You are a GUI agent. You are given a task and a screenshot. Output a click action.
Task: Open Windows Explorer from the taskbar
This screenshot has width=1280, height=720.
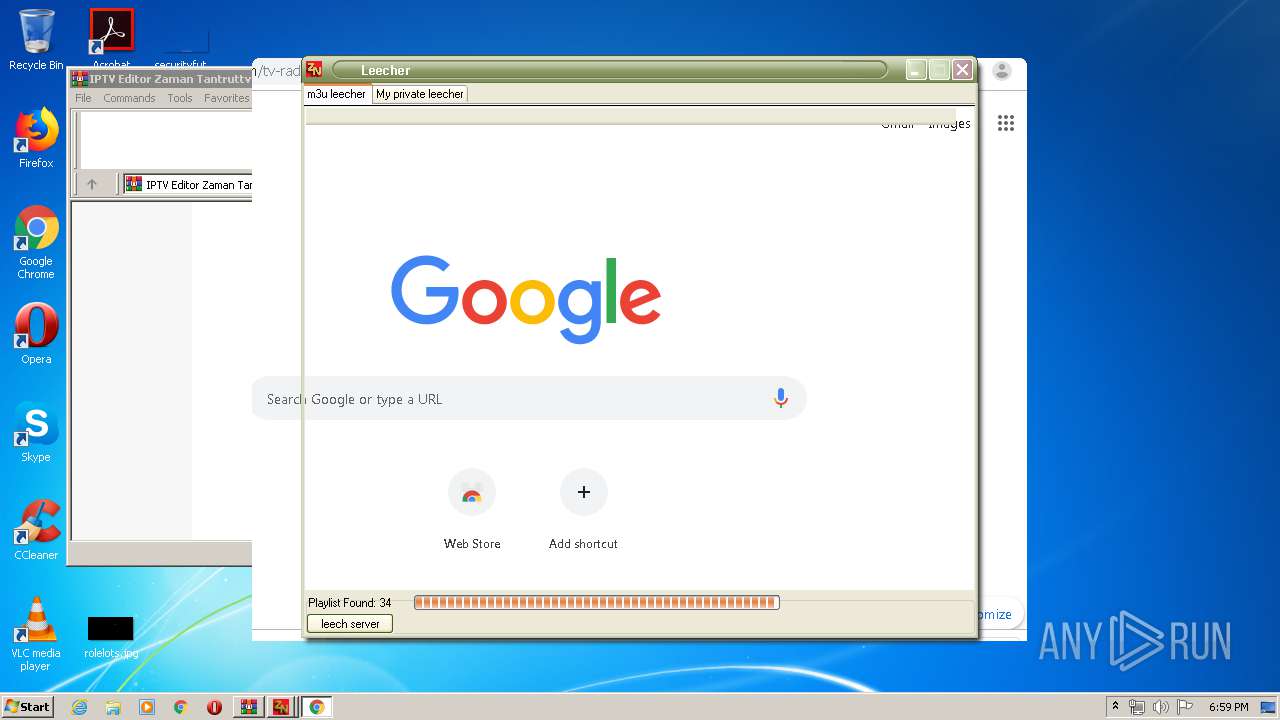point(113,707)
